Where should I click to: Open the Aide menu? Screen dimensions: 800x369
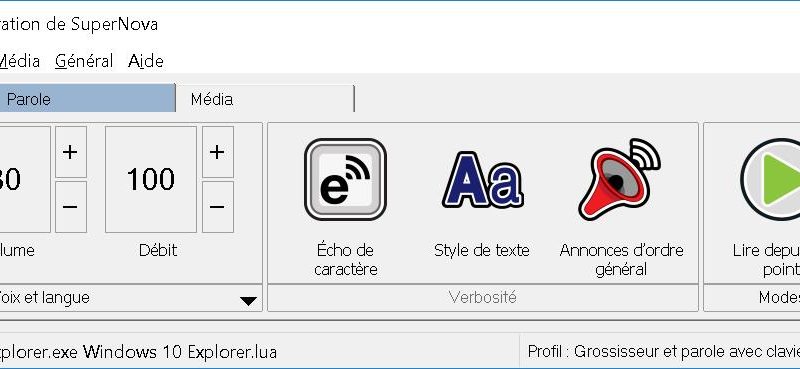146,61
